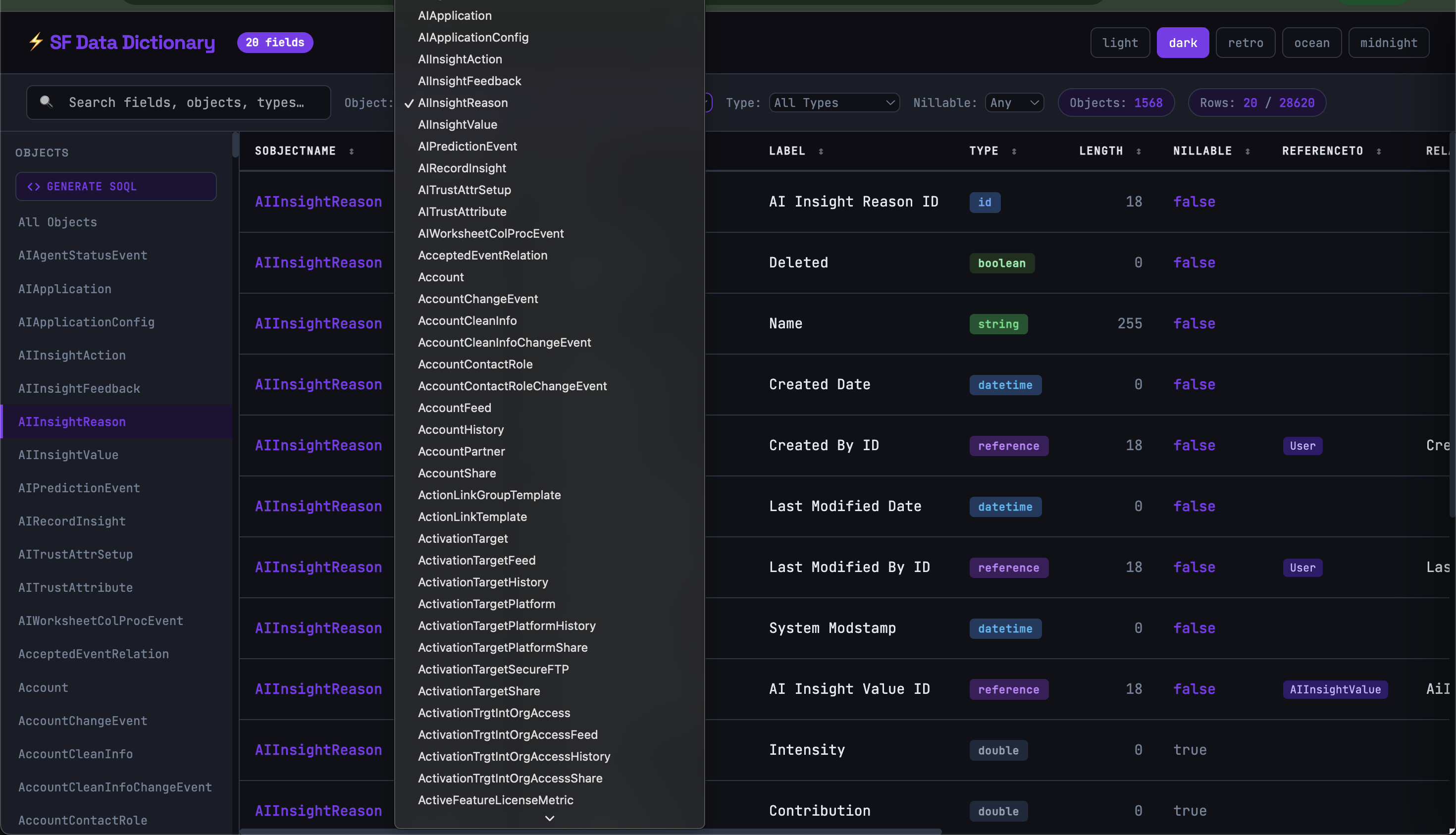Sort by LABEL column arrow icon
This screenshot has height=835, width=1456.
(x=821, y=152)
